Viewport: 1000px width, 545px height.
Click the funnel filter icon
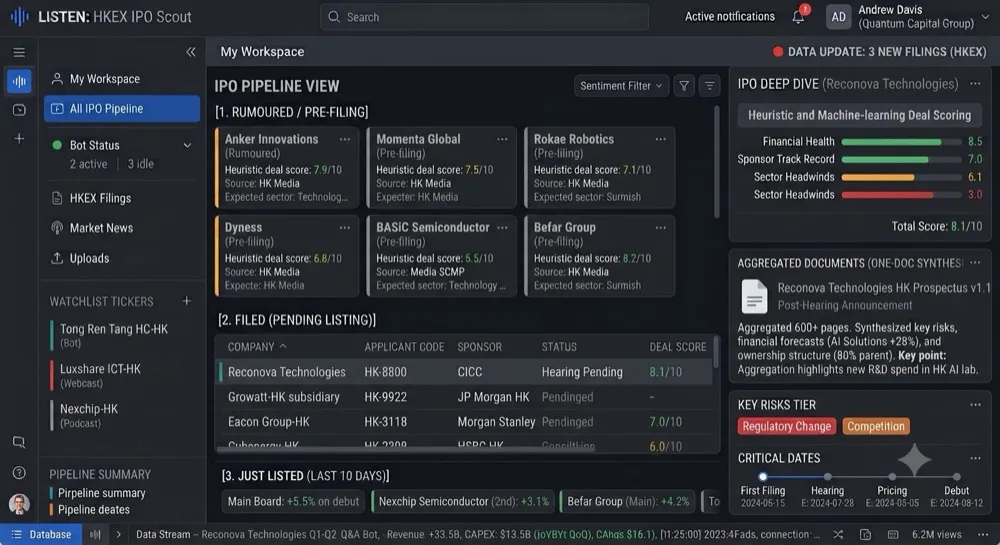pyautogui.click(x=684, y=85)
